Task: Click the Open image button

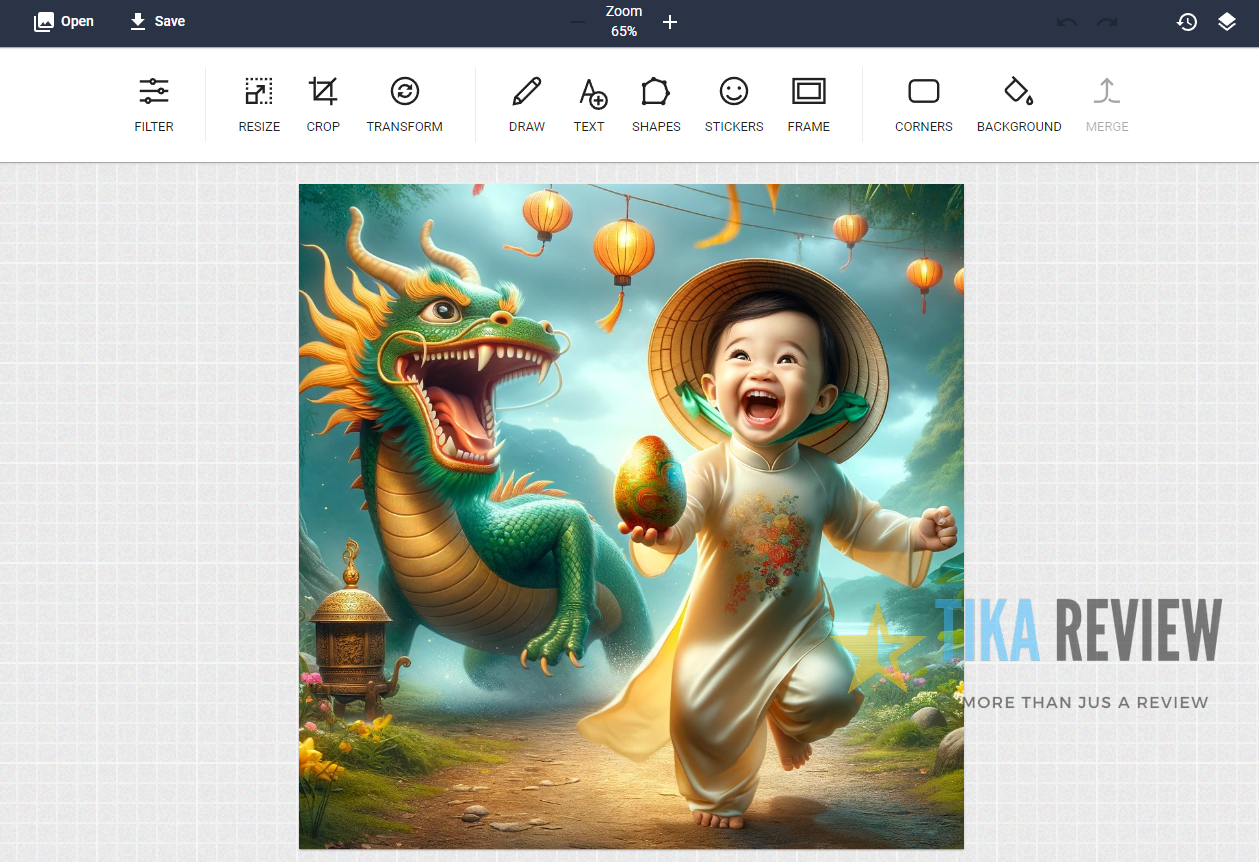Action: [64, 21]
